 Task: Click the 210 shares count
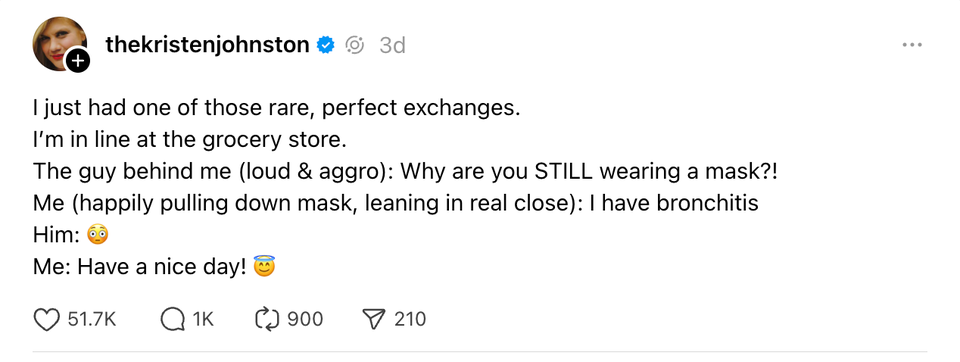[410, 319]
